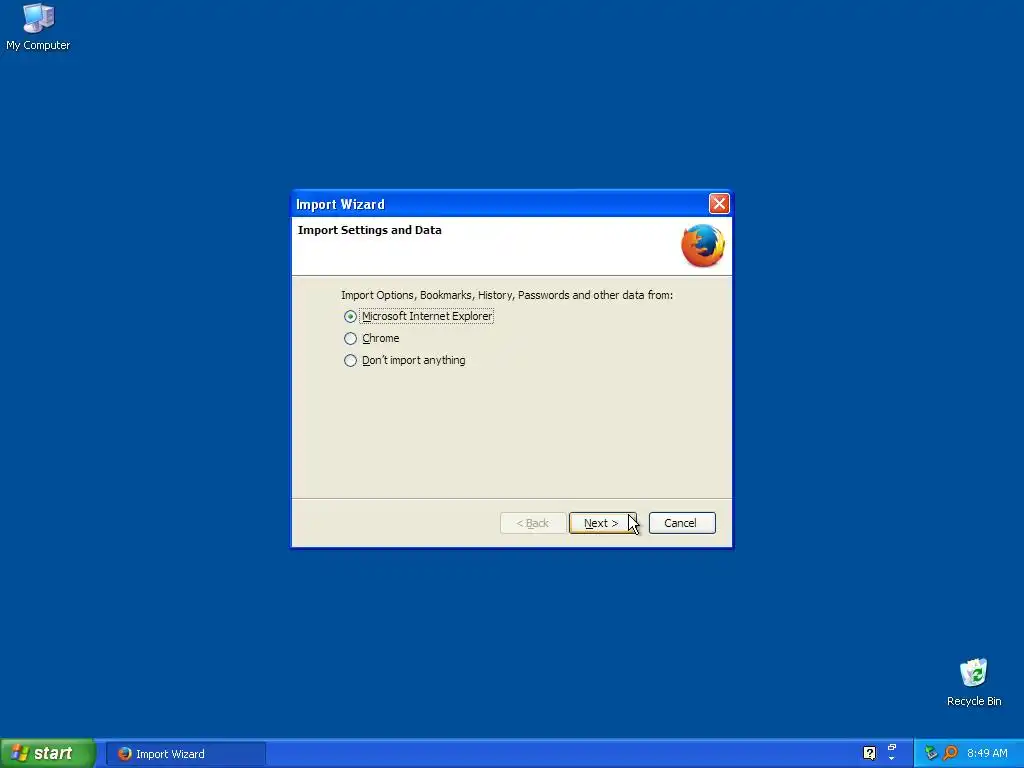Screen dimensions: 1024x768
Task: Click the Firefox logo in the wizard header
Action: (x=703, y=246)
